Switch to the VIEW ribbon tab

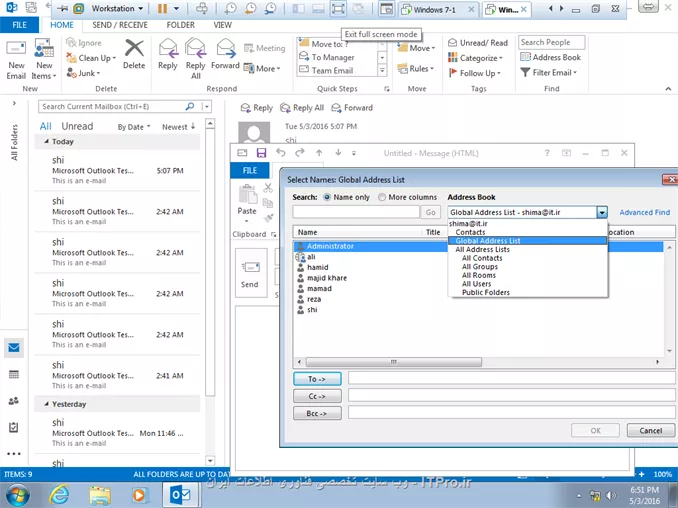(x=222, y=25)
